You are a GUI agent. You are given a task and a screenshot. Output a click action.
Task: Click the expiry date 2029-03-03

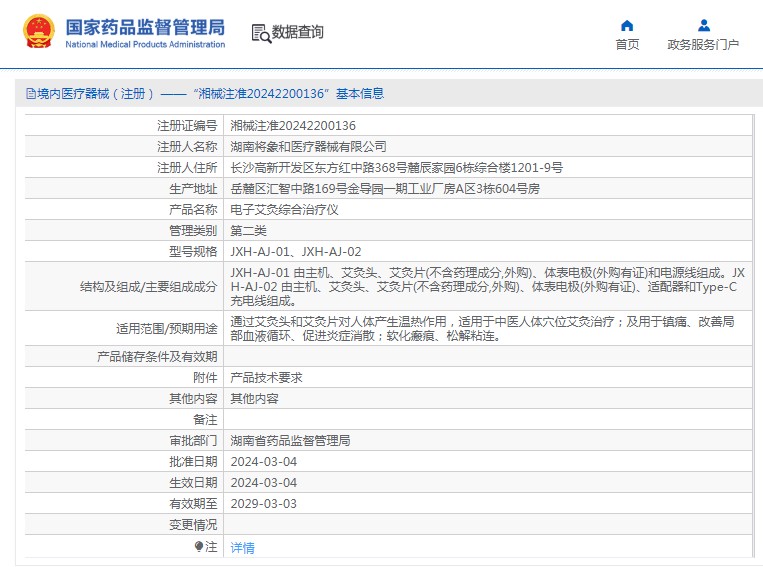[263, 504]
